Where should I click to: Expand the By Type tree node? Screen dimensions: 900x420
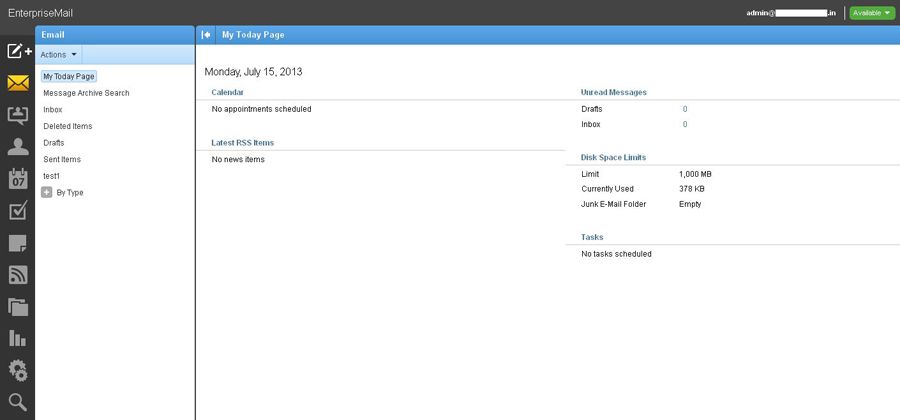coord(47,192)
